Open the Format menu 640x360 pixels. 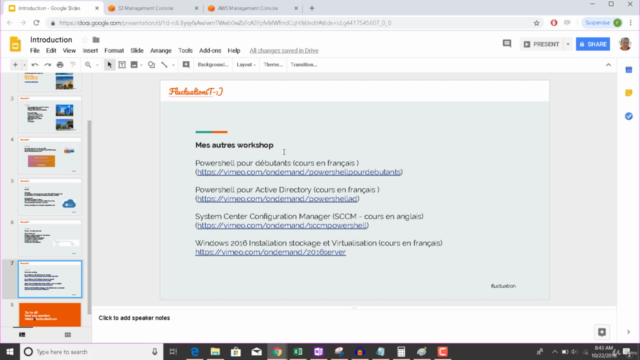pos(114,51)
